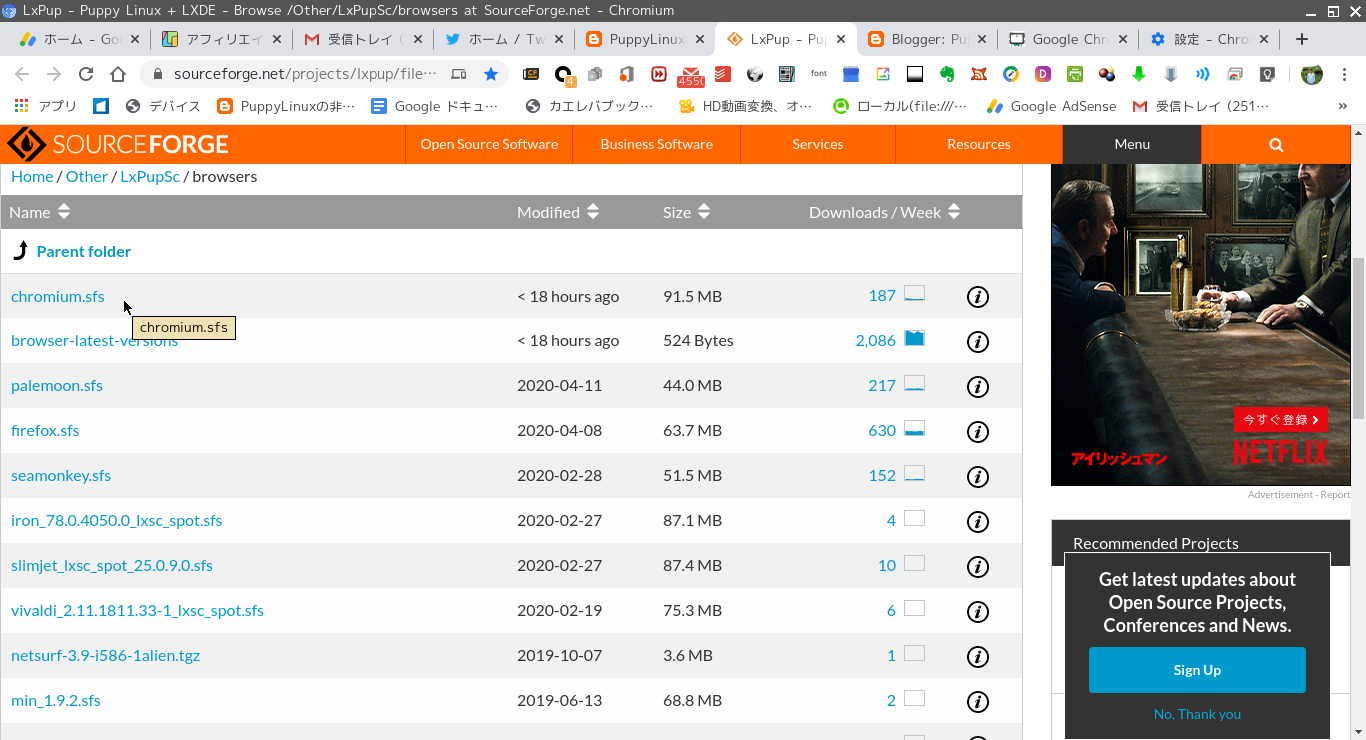
Task: Click the back navigation arrow
Action: (22, 74)
